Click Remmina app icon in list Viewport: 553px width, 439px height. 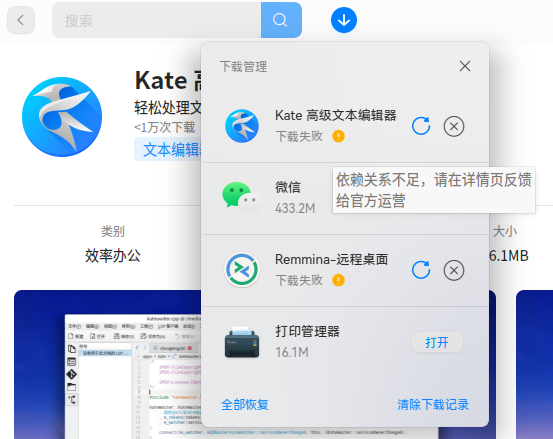tap(242, 270)
